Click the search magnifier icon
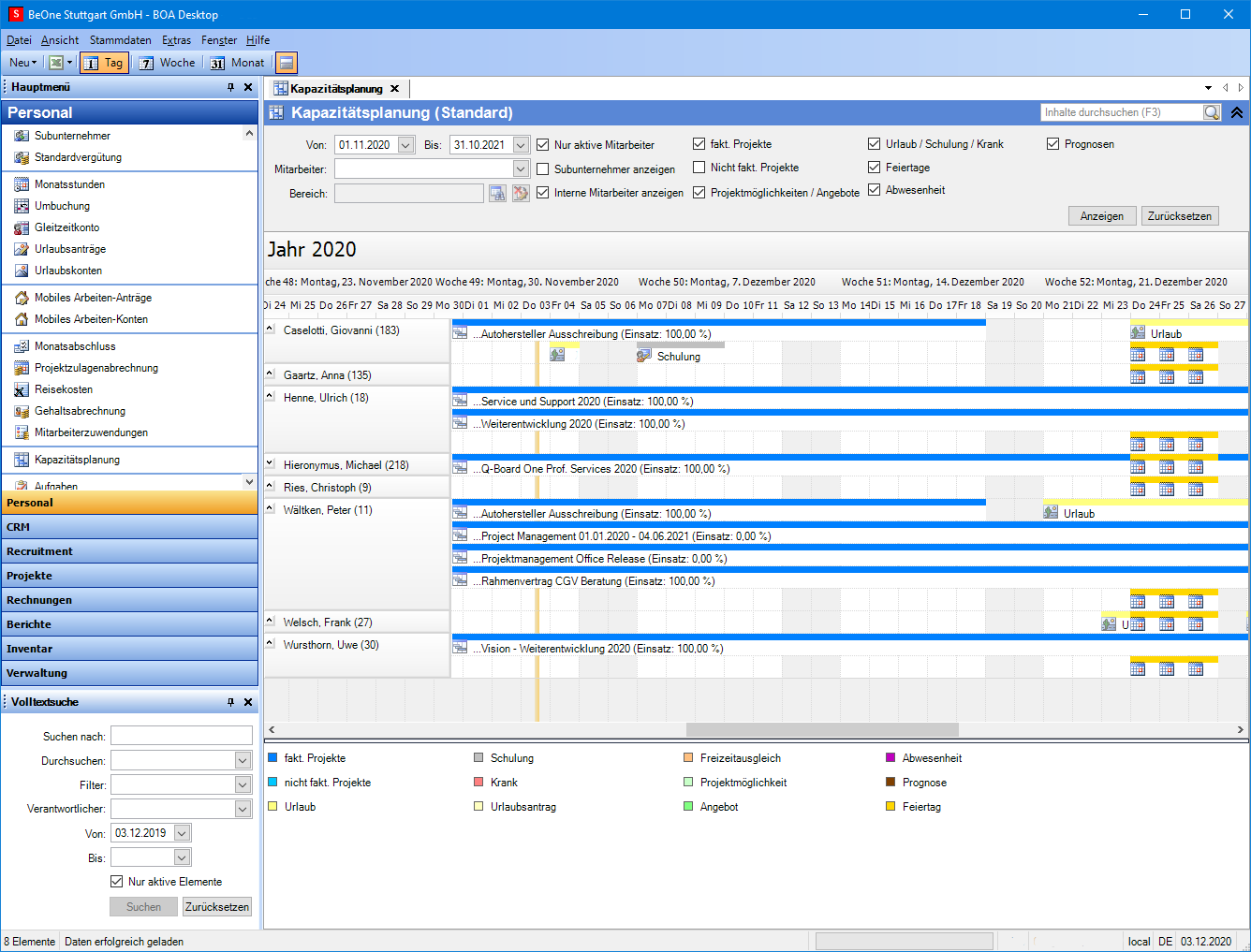Screen dimensions: 1251x952 pyautogui.click(x=1212, y=112)
